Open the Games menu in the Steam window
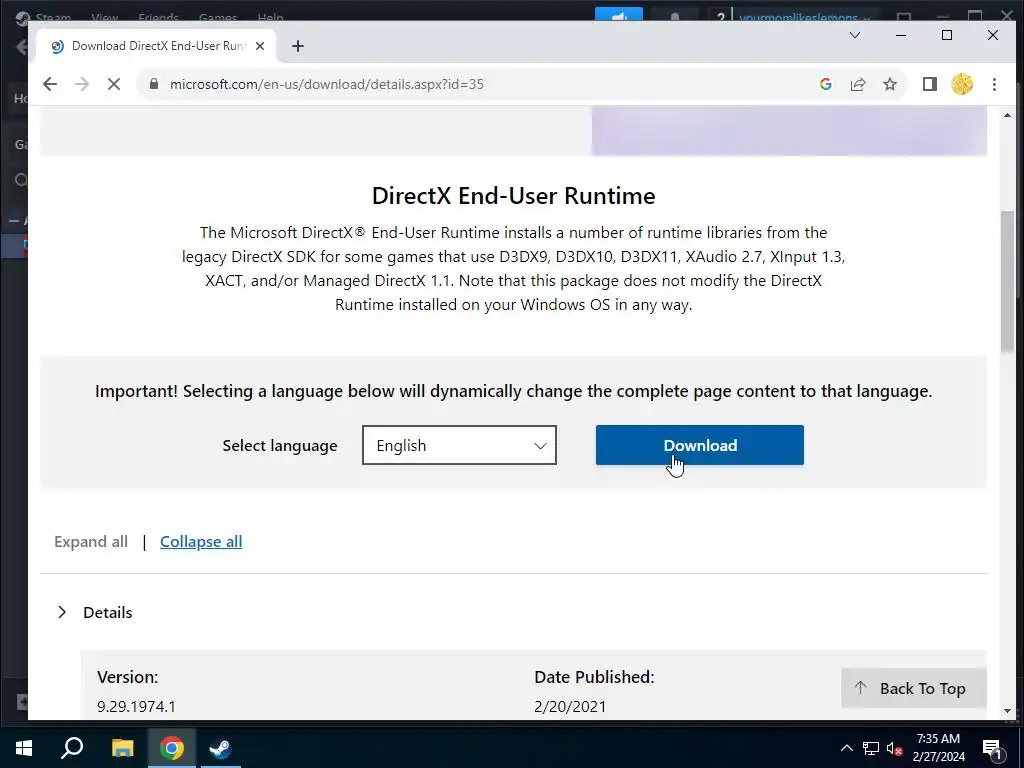The width and height of the screenshot is (1024, 768). (217, 17)
